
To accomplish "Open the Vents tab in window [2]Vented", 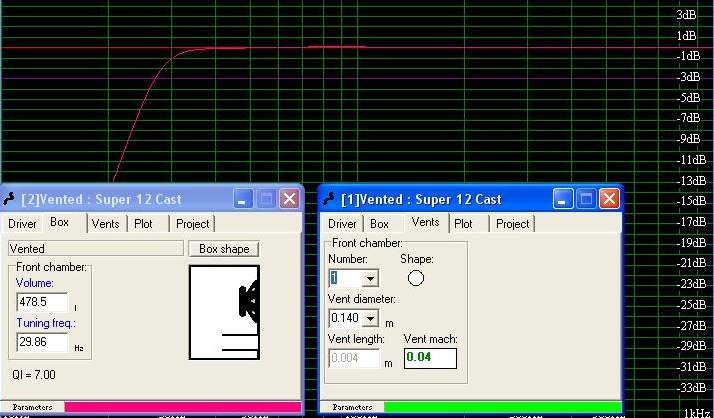I will (106, 224).
